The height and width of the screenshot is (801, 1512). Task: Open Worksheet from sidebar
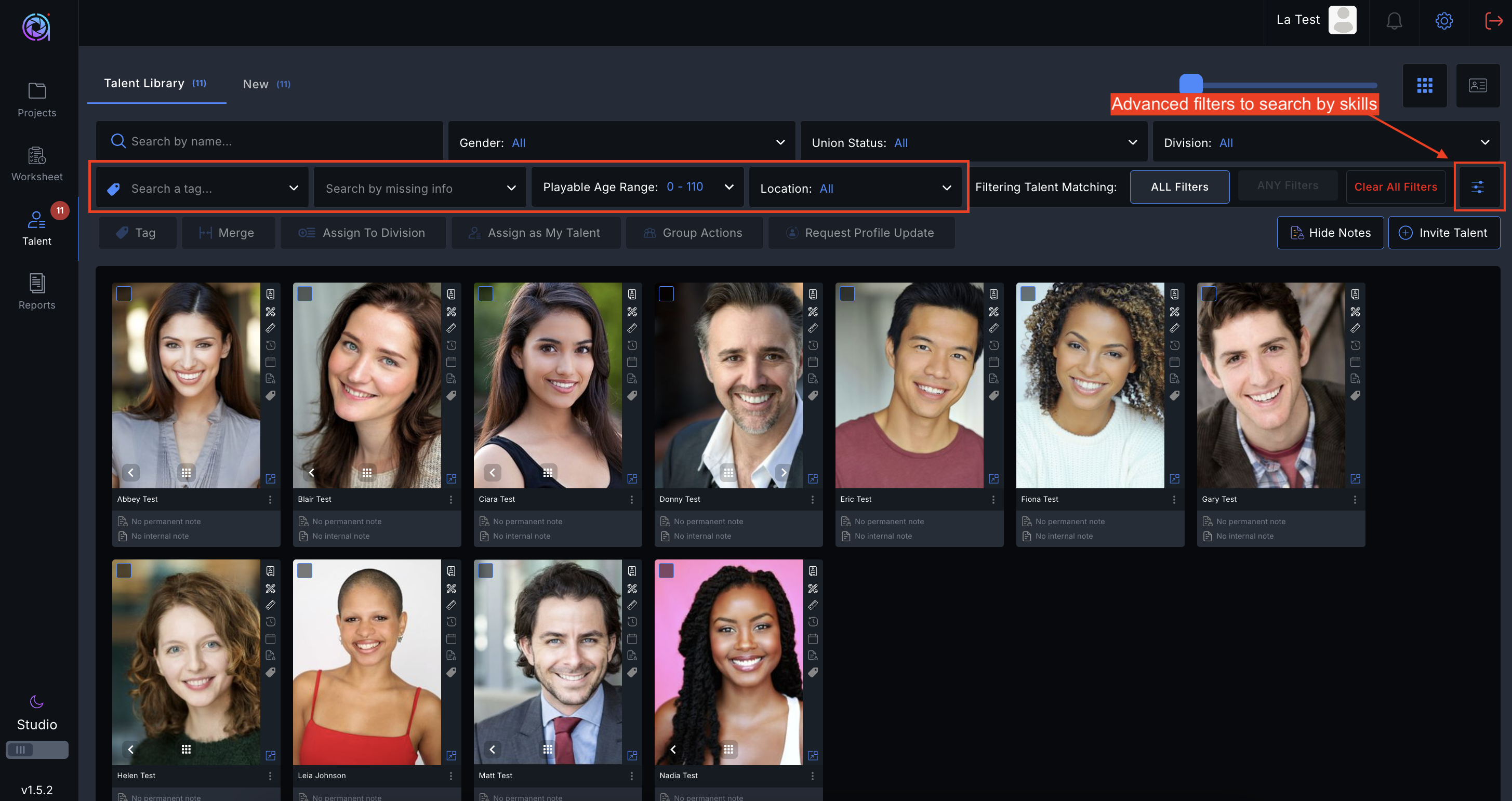click(x=37, y=164)
